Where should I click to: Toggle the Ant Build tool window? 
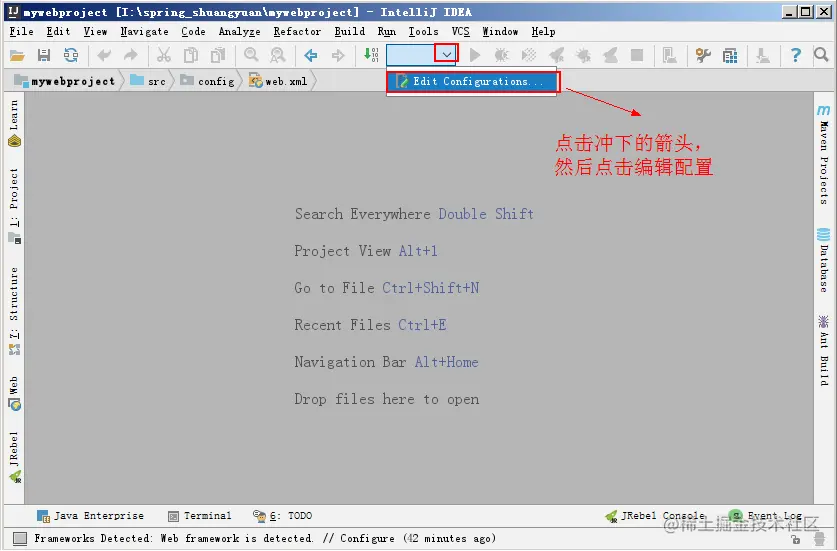point(824,351)
